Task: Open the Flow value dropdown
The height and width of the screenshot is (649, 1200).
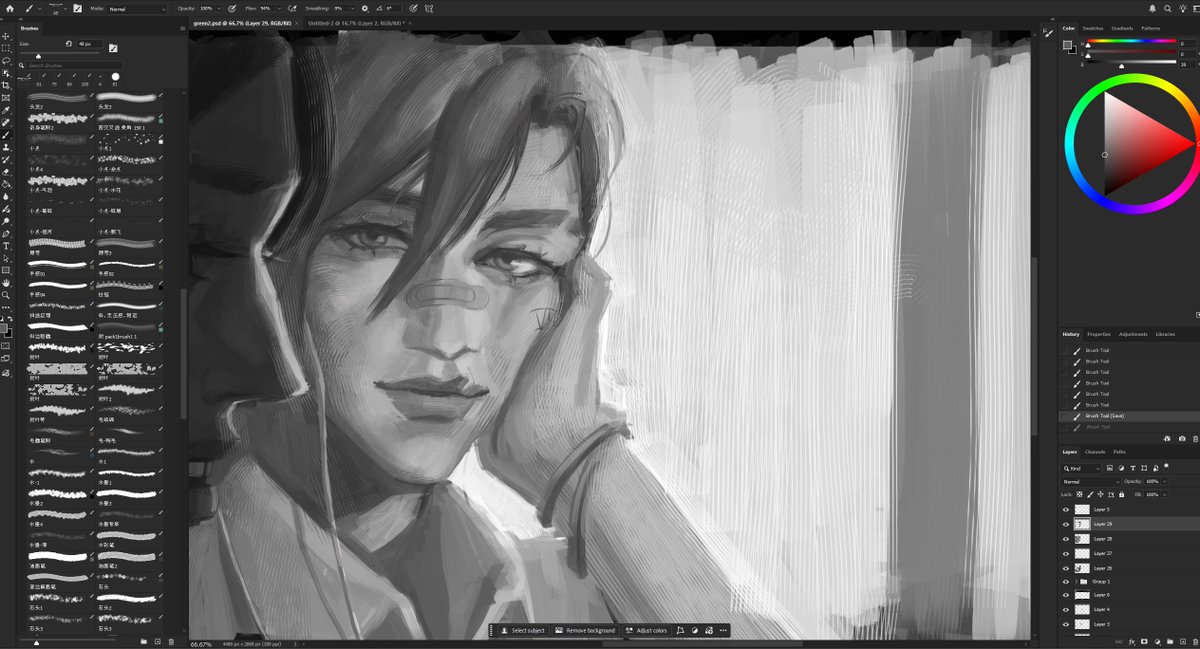Action: (x=279, y=8)
